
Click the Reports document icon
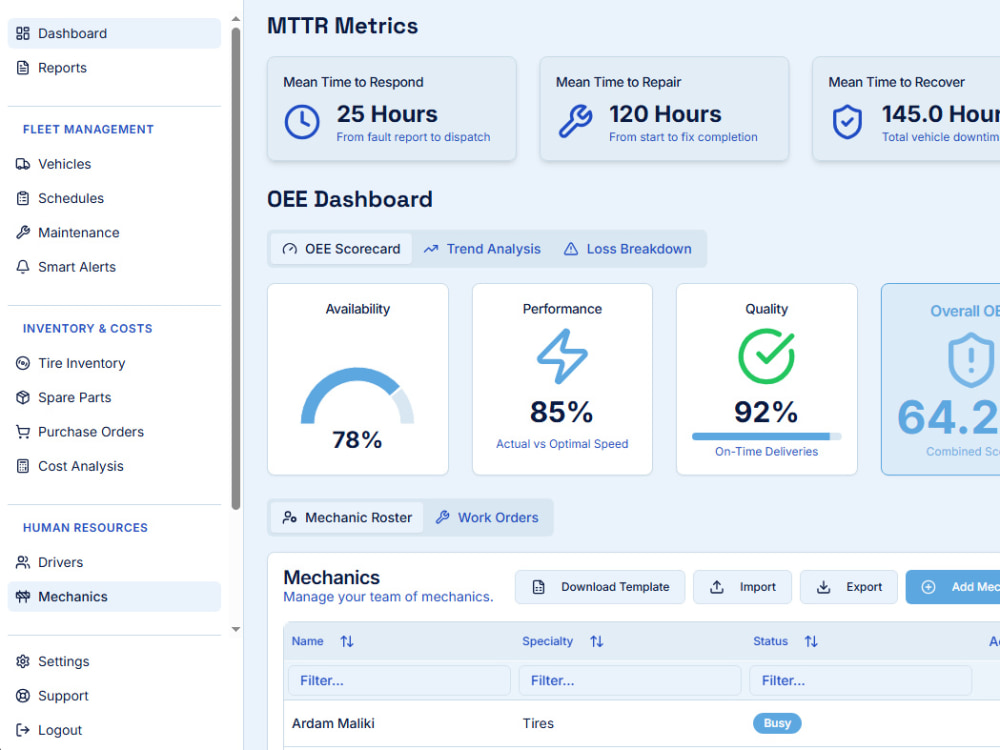(x=23, y=68)
